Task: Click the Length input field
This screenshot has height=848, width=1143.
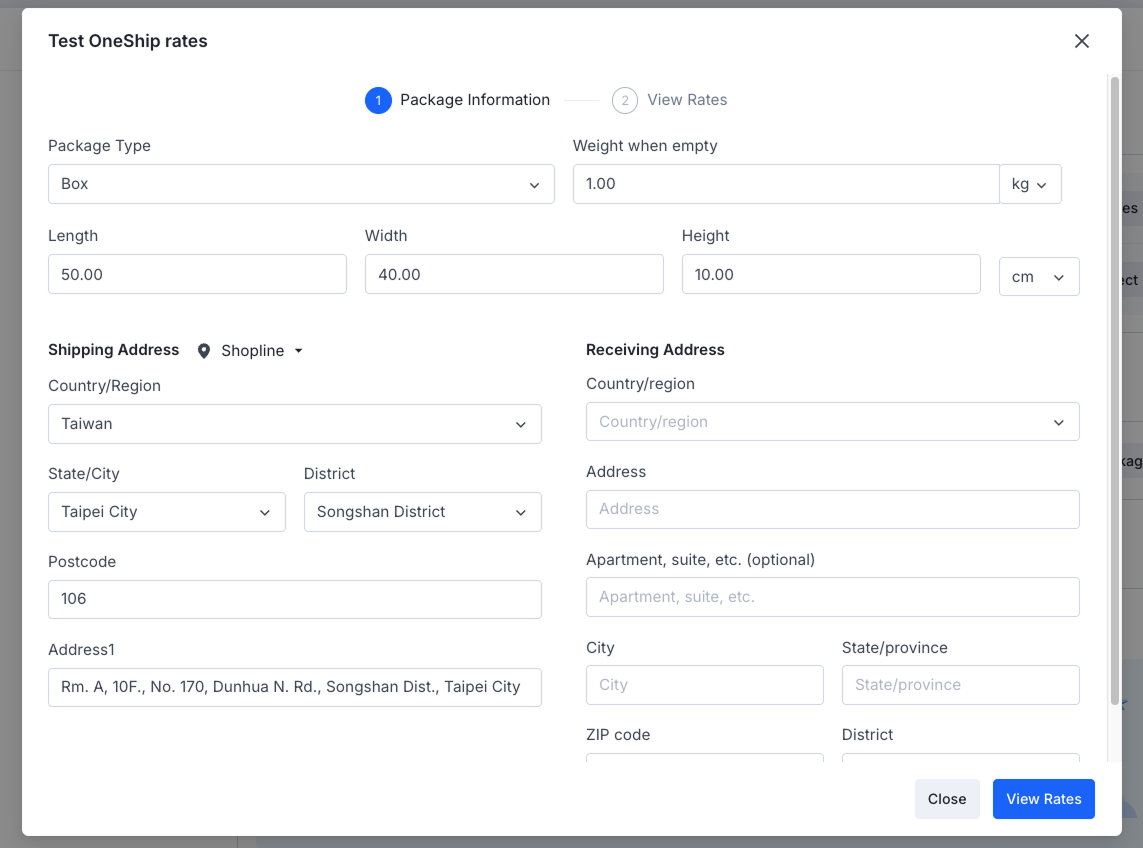Action: pos(197,274)
